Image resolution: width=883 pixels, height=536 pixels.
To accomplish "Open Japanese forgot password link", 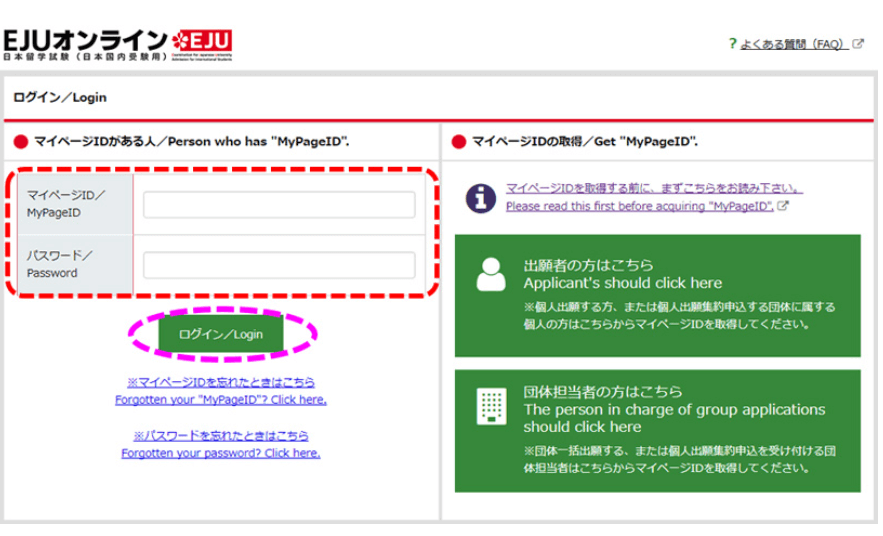I will 221,436.
